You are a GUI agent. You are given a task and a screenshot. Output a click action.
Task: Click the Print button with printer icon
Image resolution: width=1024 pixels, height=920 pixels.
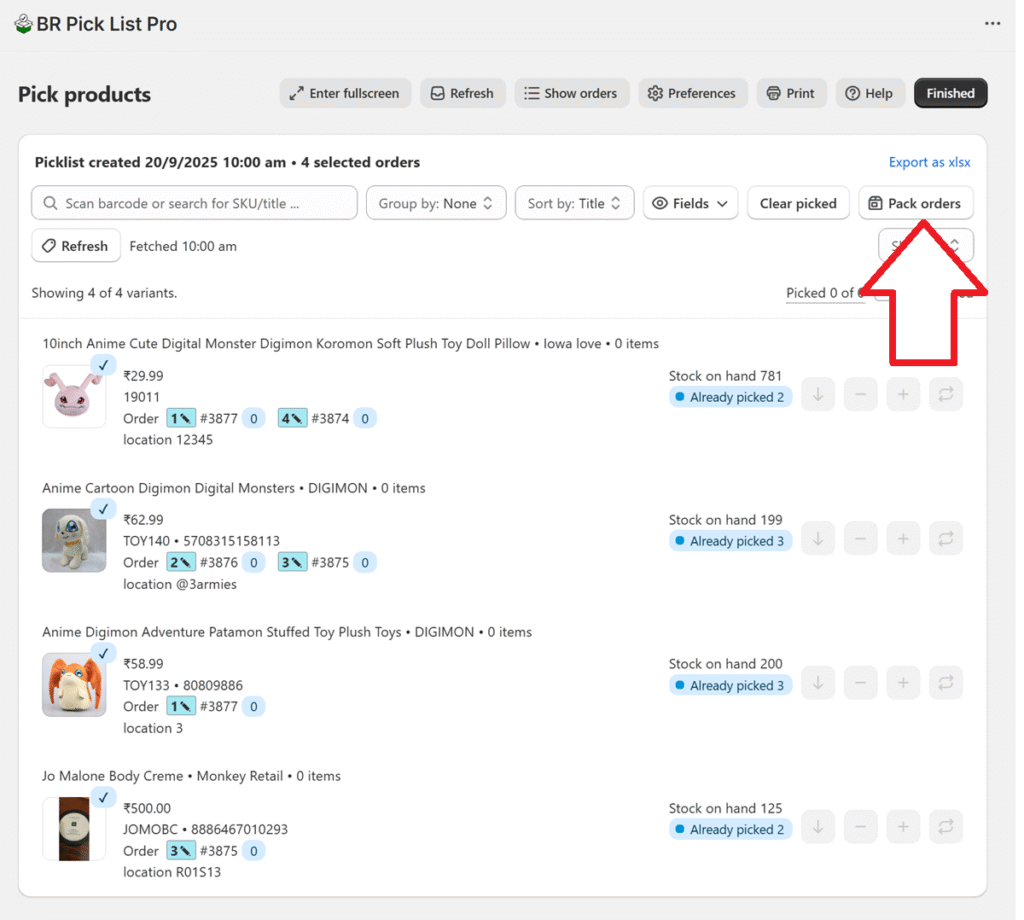(791, 93)
